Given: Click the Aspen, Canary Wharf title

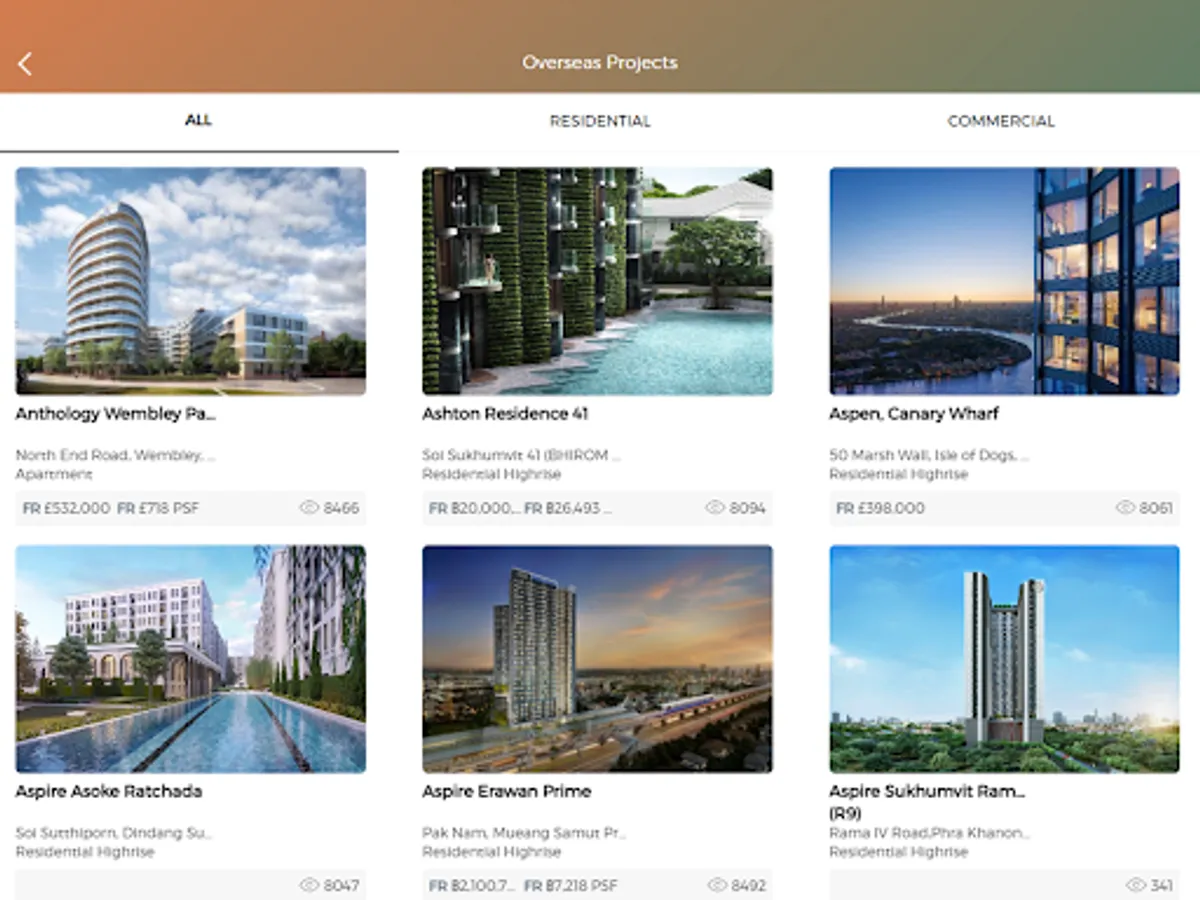Looking at the screenshot, I should tap(914, 414).
